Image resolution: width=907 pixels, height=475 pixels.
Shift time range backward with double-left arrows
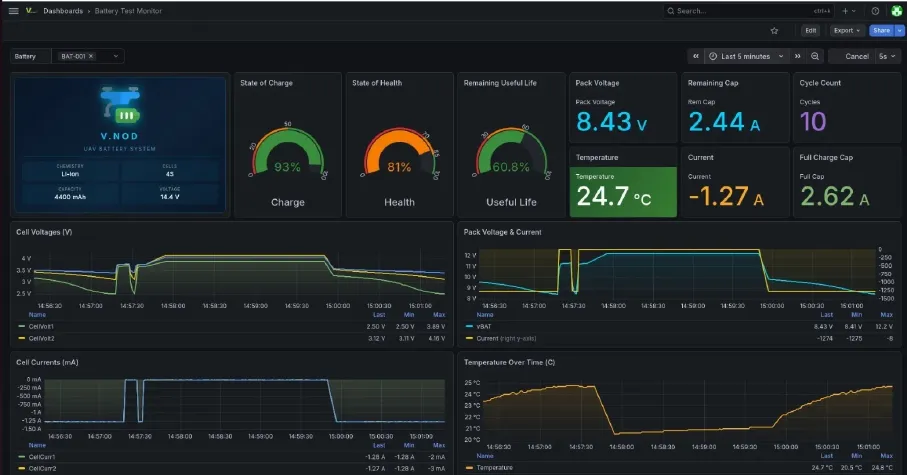[696, 56]
